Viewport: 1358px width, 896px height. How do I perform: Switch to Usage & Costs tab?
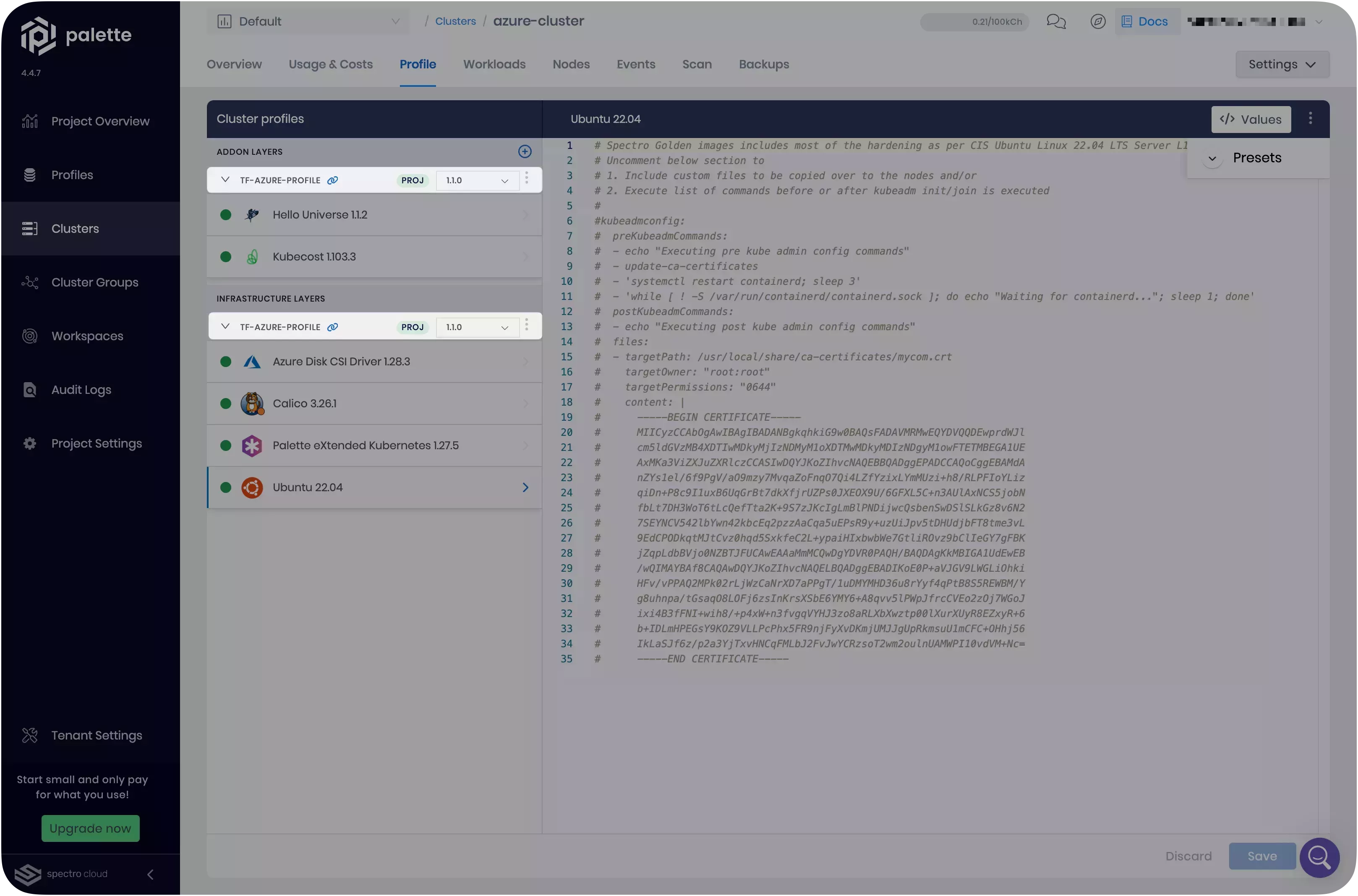(330, 65)
